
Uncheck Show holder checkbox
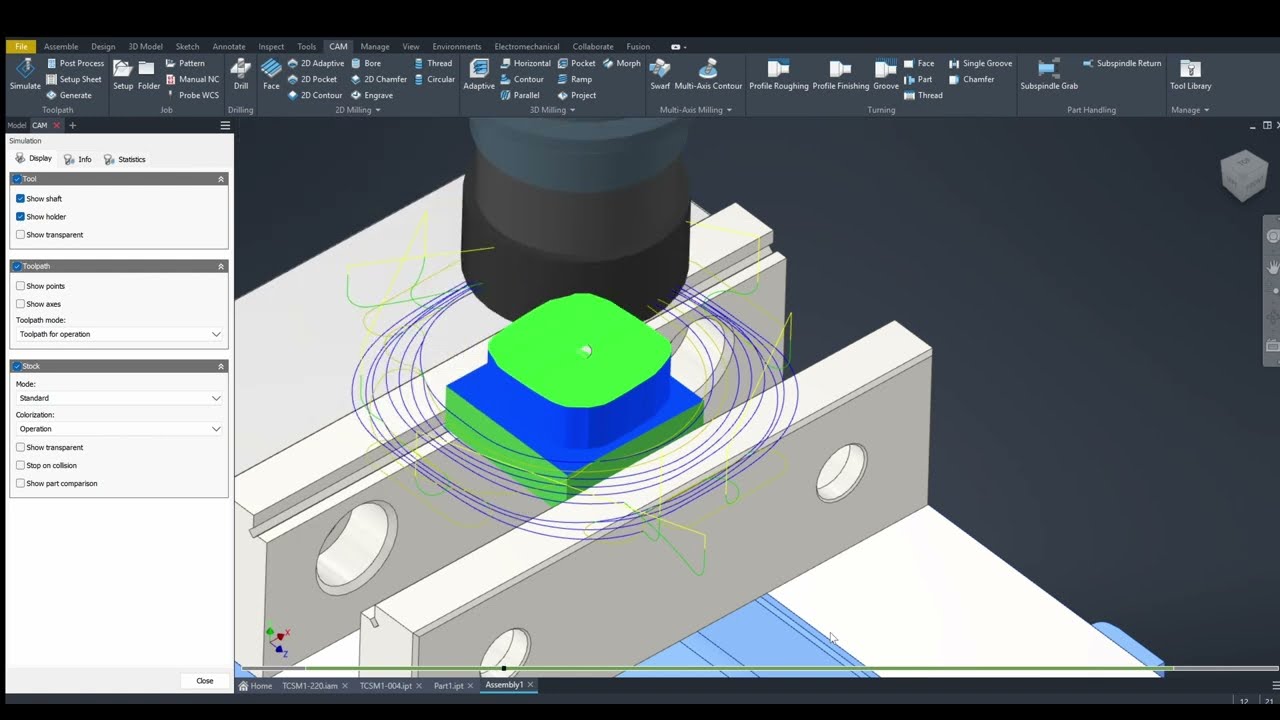20,217
